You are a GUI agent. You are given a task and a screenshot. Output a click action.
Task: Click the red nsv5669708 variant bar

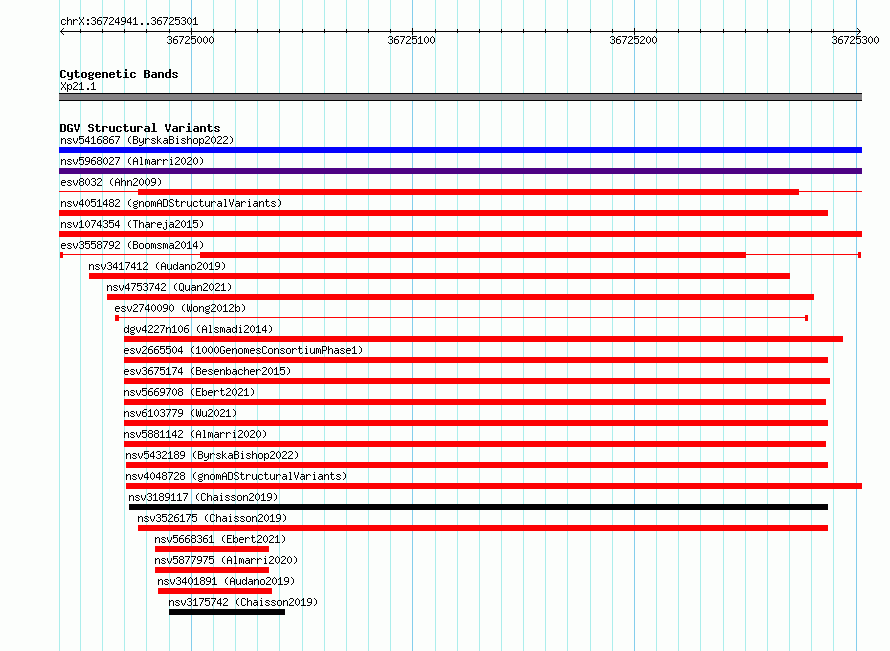(x=475, y=402)
